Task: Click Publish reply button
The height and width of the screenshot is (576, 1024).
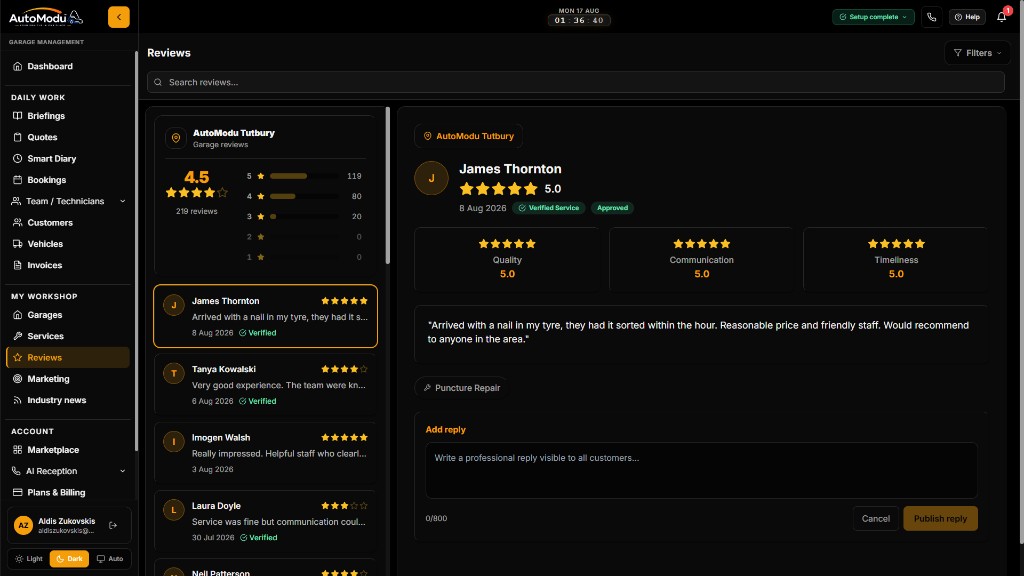Action: coord(940,519)
